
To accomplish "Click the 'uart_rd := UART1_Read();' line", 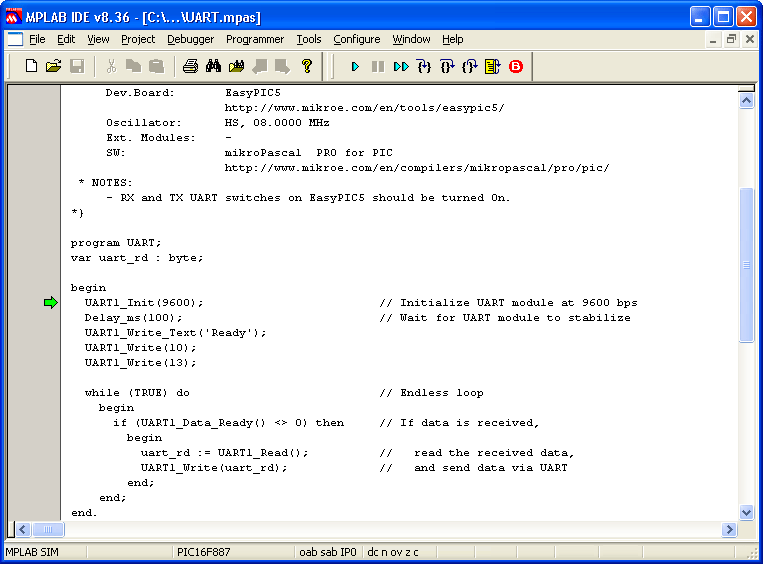I will pyautogui.click(x=224, y=453).
